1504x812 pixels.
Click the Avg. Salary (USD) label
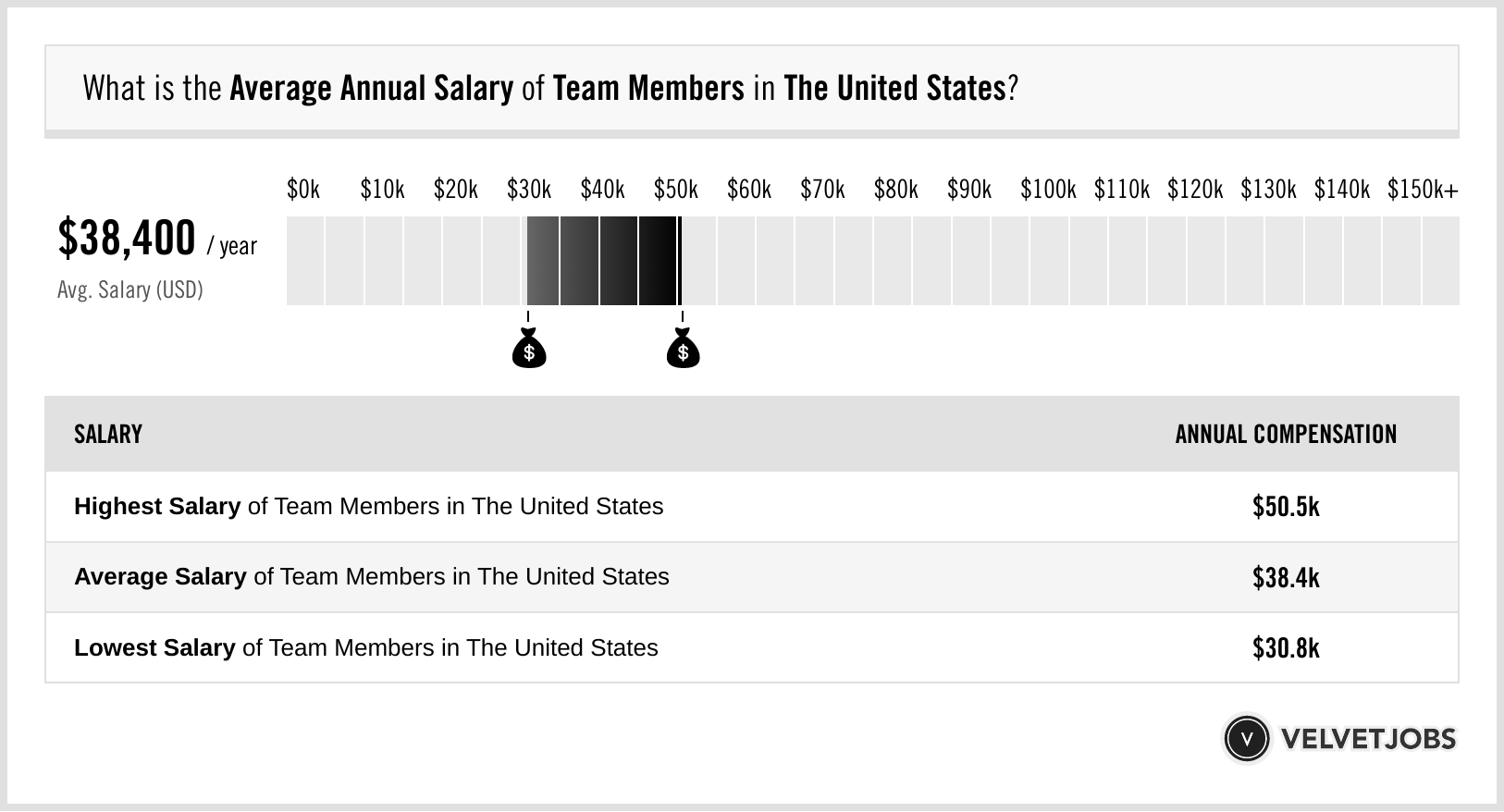(130, 290)
